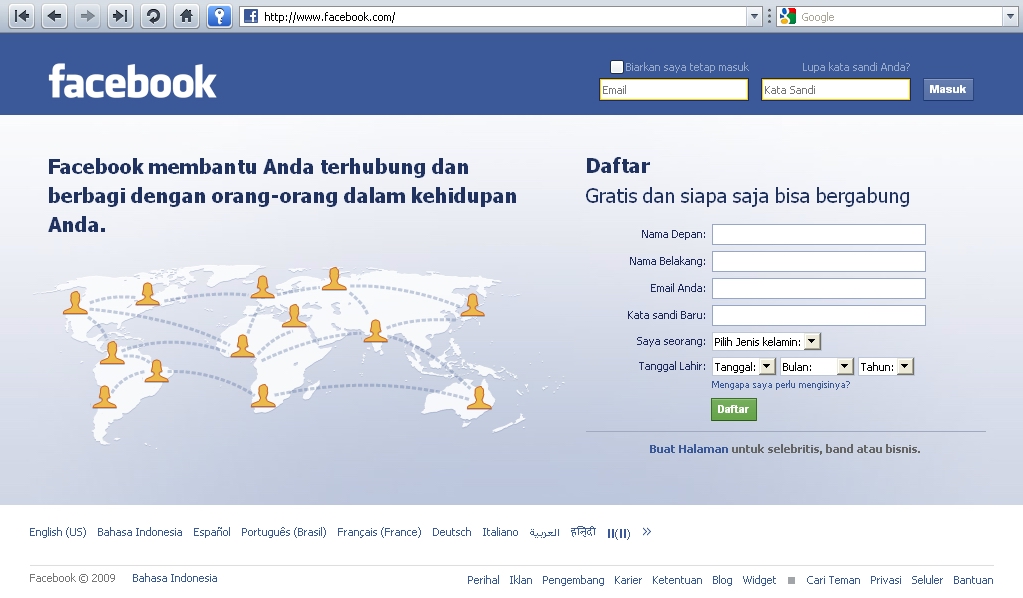Go to first page with rewind button
Image resolution: width=1023 pixels, height=598 pixels.
click(x=22, y=16)
